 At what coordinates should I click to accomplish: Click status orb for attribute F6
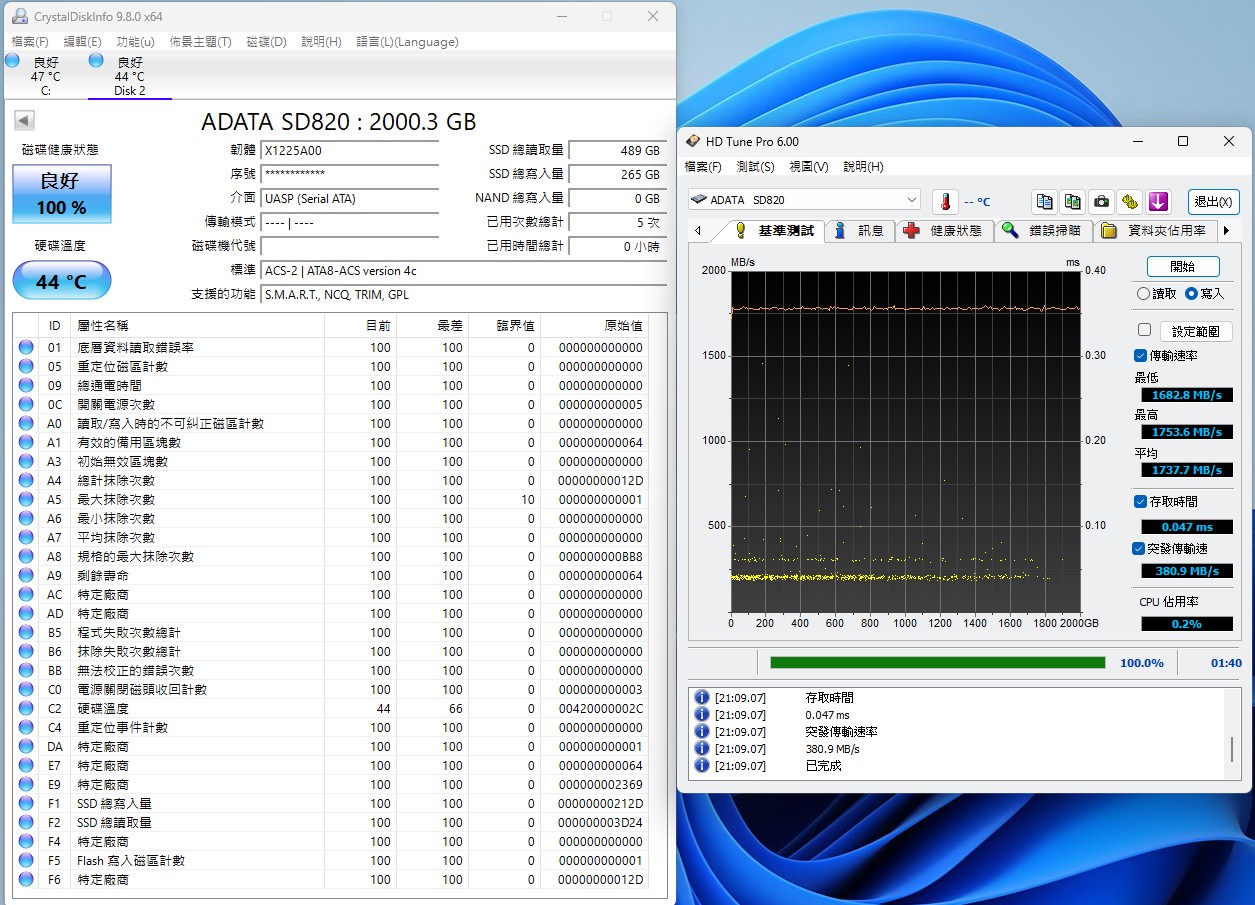(x=26, y=880)
